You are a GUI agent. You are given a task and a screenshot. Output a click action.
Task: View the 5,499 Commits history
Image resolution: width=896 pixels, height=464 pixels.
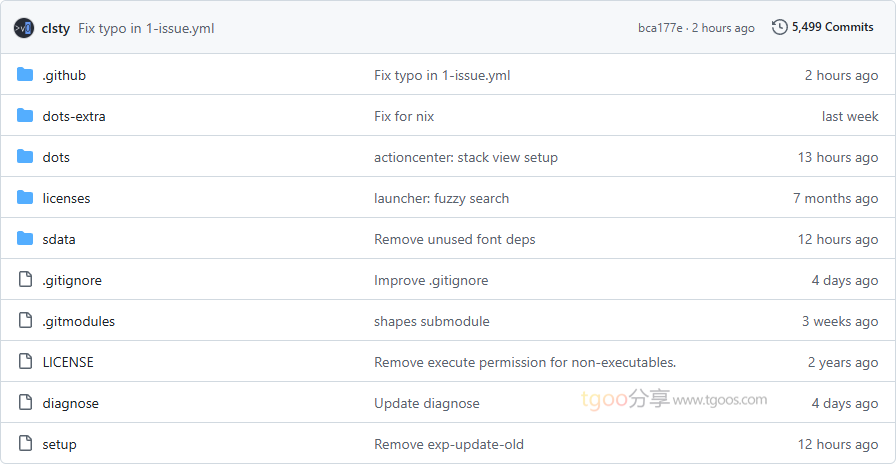tap(832, 28)
